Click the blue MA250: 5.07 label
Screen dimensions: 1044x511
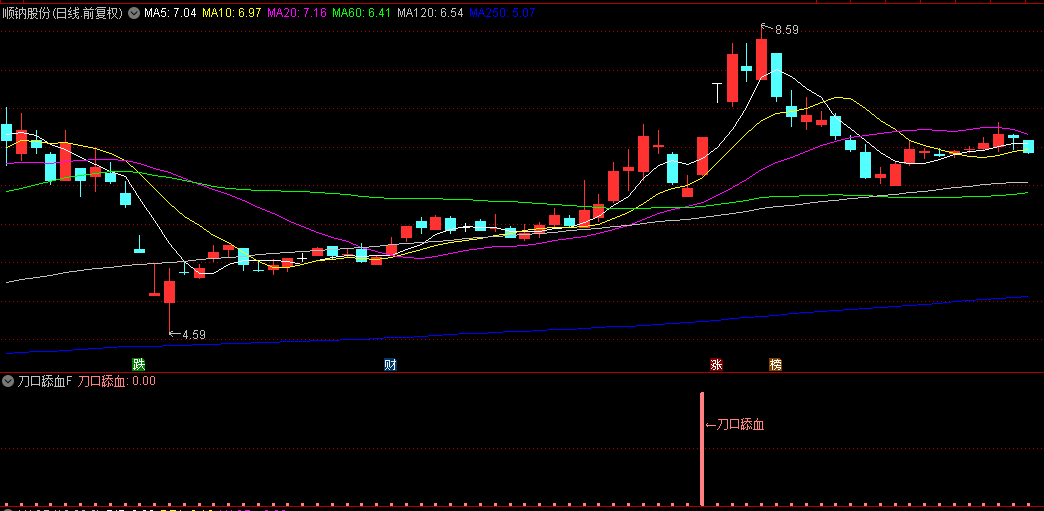[502, 13]
